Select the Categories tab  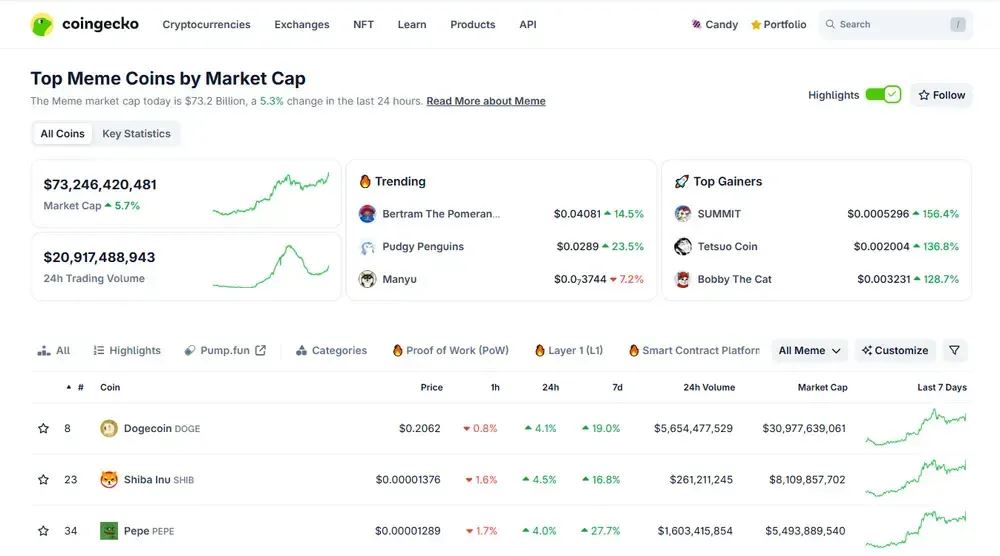332,350
